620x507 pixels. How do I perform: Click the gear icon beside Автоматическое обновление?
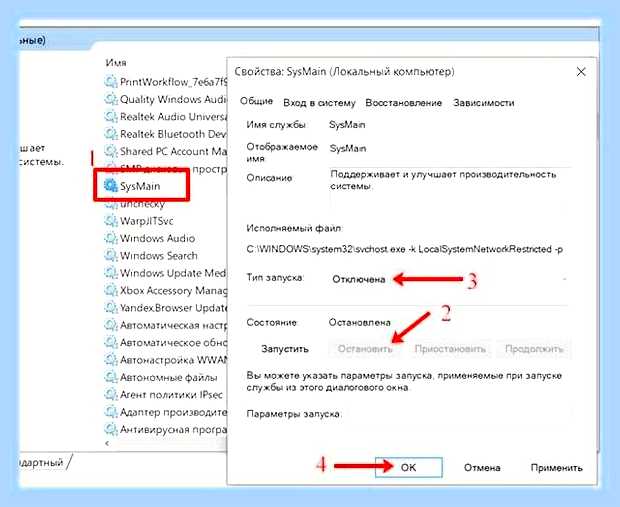click(111, 342)
